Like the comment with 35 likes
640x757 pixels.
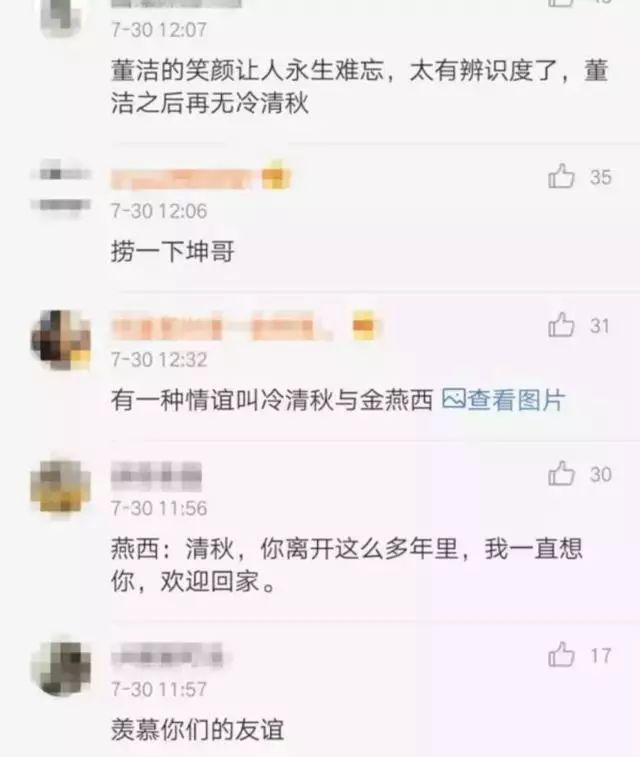tap(561, 176)
